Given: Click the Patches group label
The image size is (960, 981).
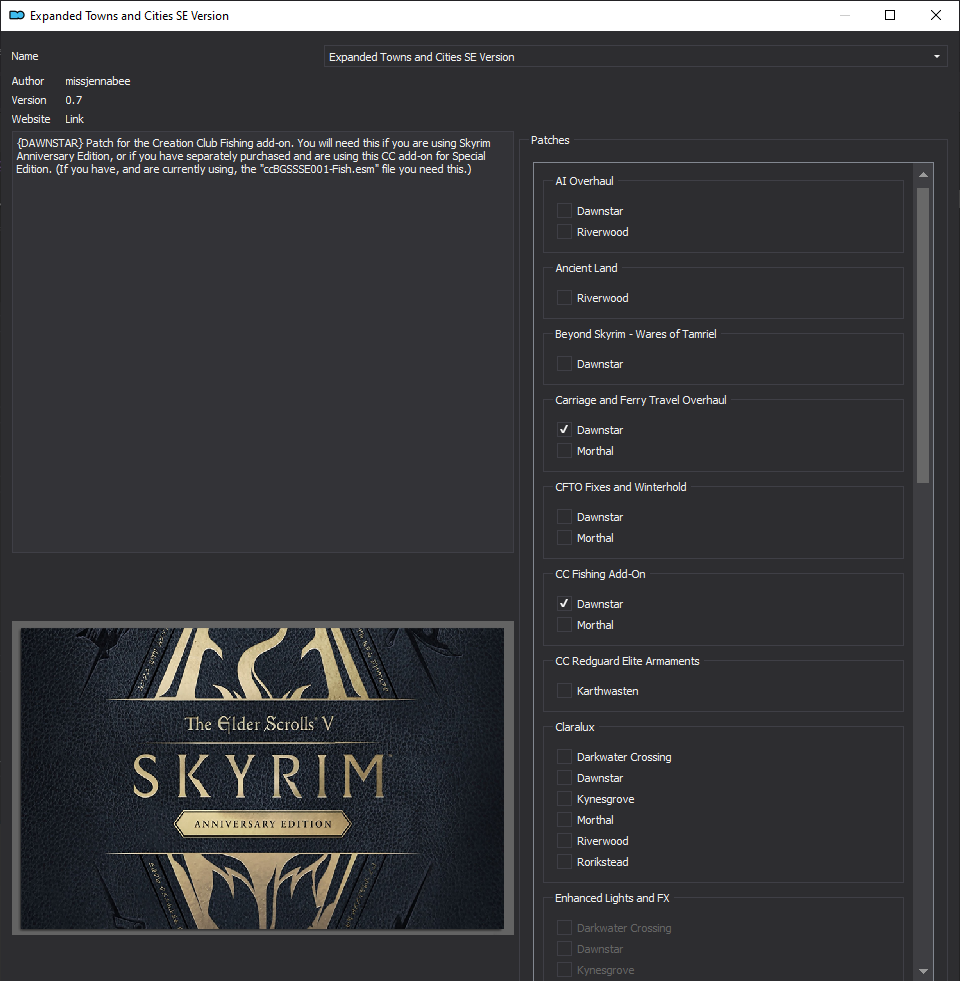Looking at the screenshot, I should tap(550, 140).
